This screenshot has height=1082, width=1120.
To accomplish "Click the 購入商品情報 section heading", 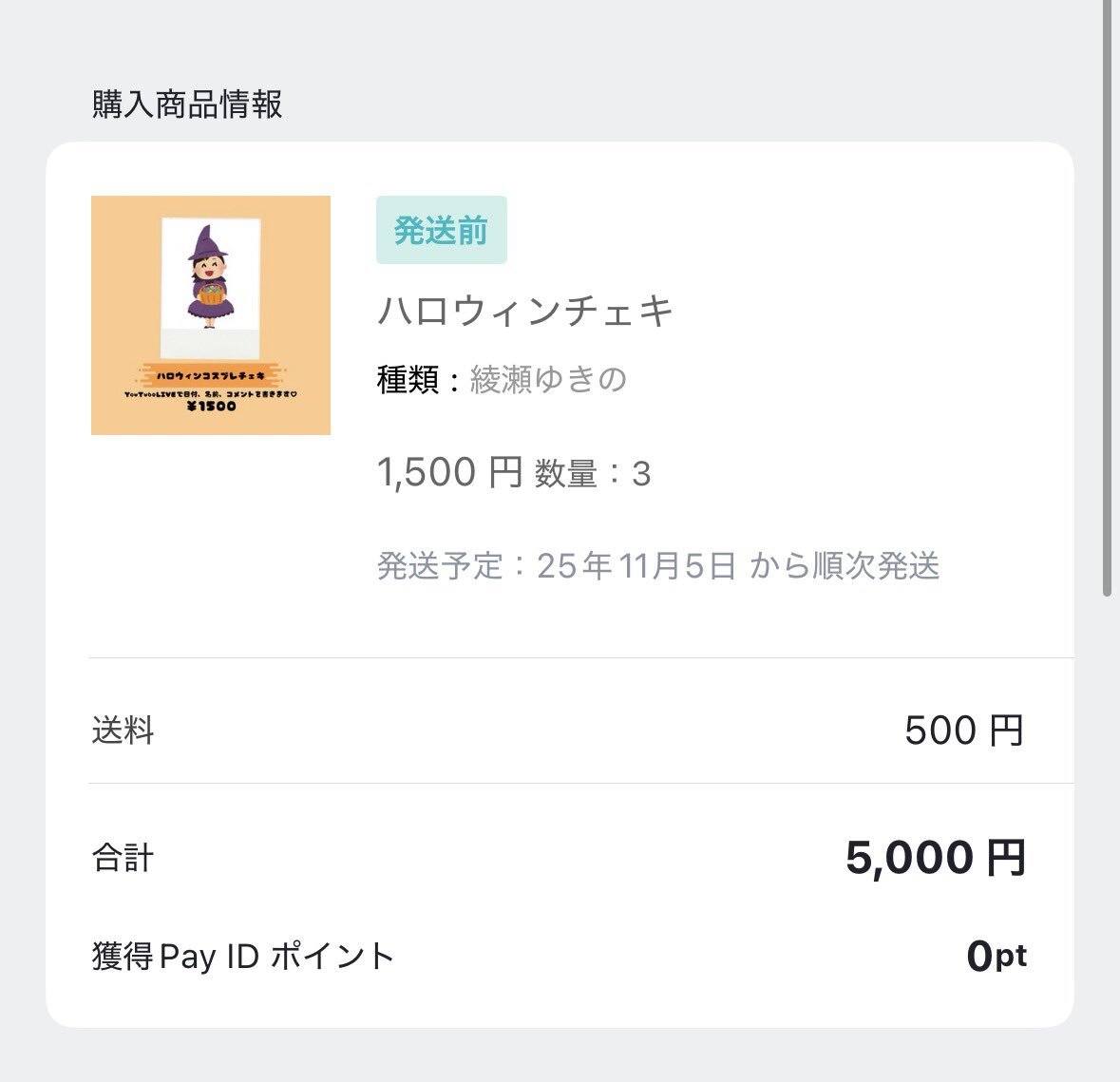I will point(187,104).
